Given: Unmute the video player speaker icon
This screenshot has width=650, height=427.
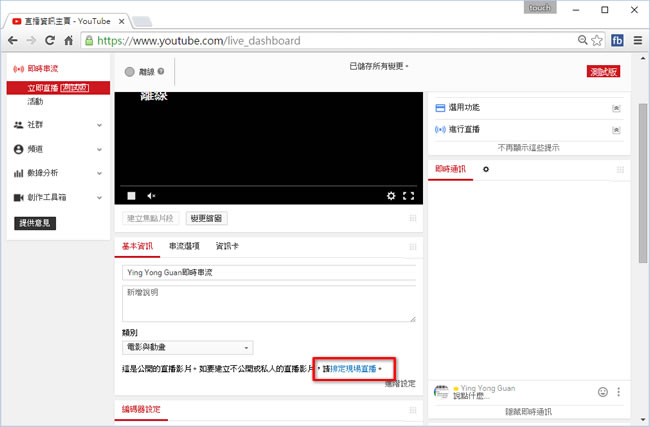Looking at the screenshot, I should coord(151,196).
